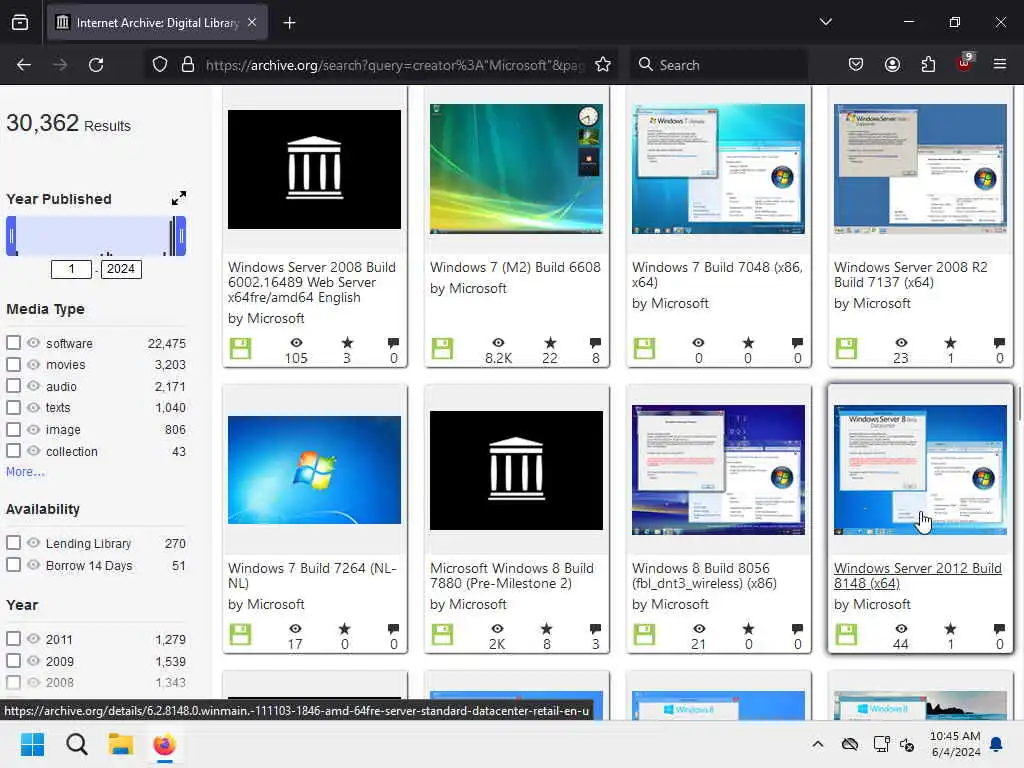Open the Windows 7 Build 7264 thumbnail image

click(x=314, y=470)
